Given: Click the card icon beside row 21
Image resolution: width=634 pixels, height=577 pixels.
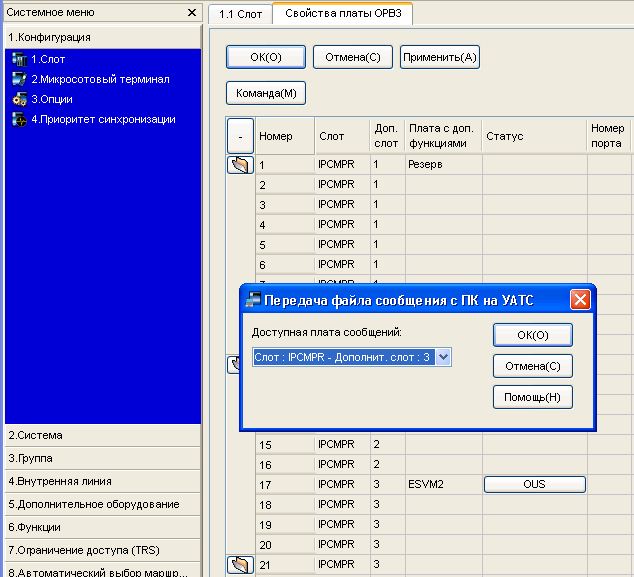Looking at the screenshot, I should coord(241,564).
